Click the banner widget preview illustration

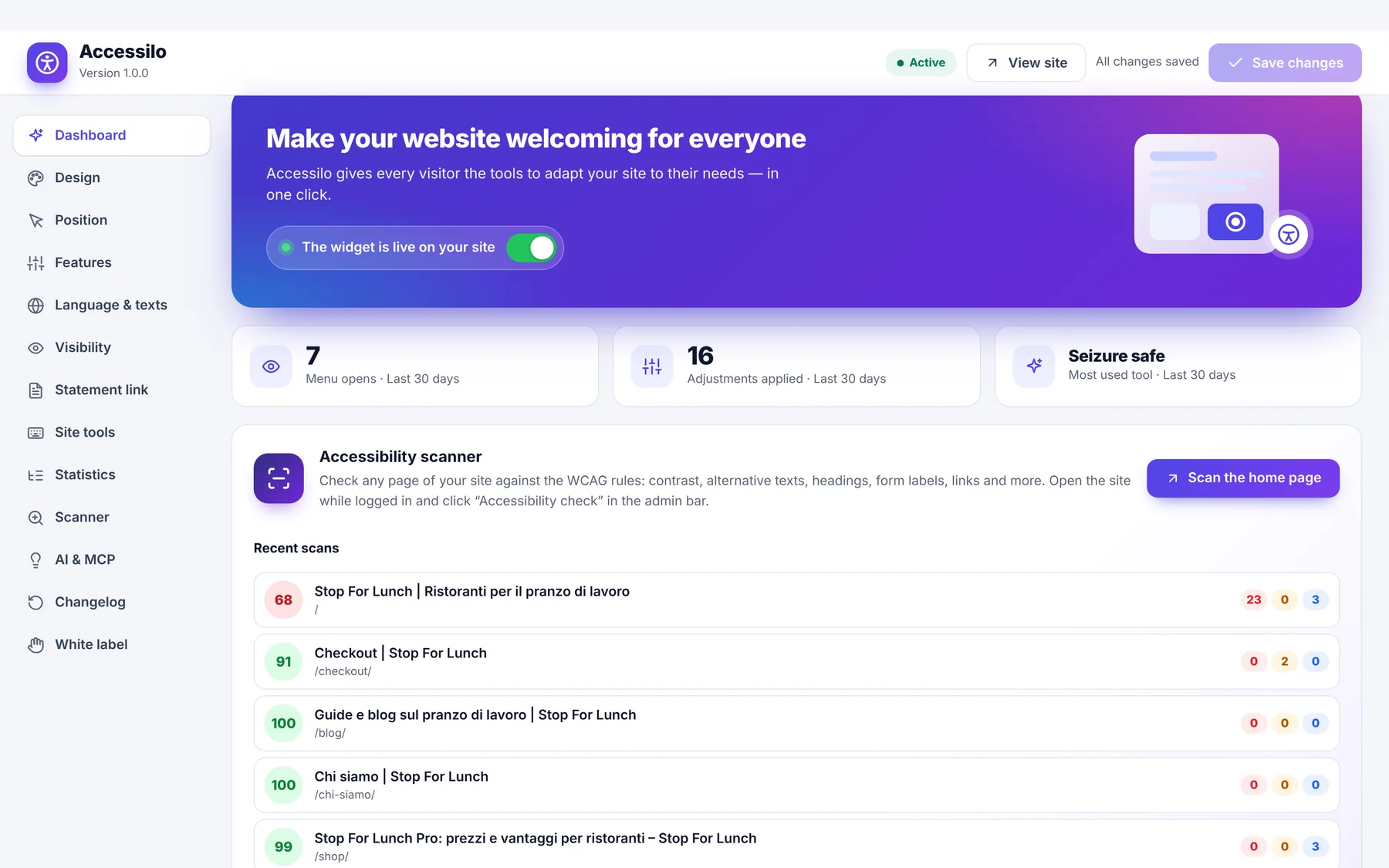(x=1206, y=194)
